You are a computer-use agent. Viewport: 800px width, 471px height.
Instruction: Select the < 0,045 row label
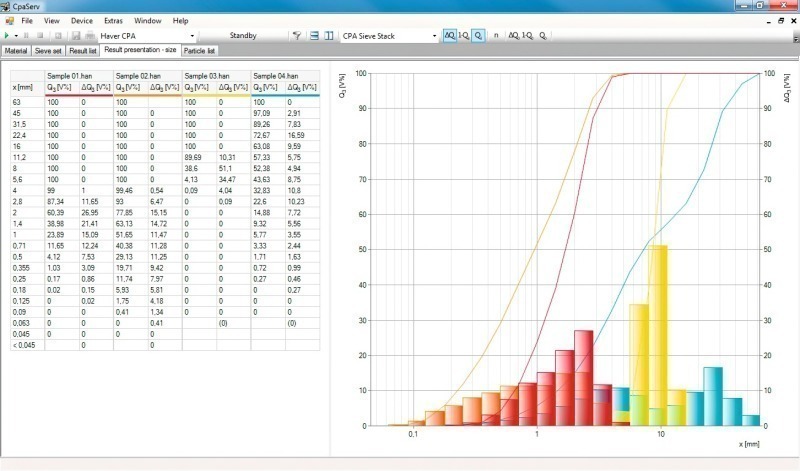coord(27,345)
